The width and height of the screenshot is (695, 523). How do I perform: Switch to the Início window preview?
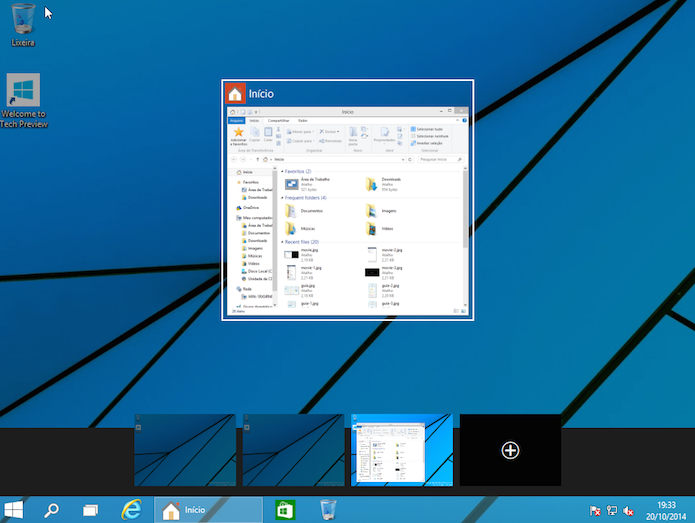(x=348, y=200)
